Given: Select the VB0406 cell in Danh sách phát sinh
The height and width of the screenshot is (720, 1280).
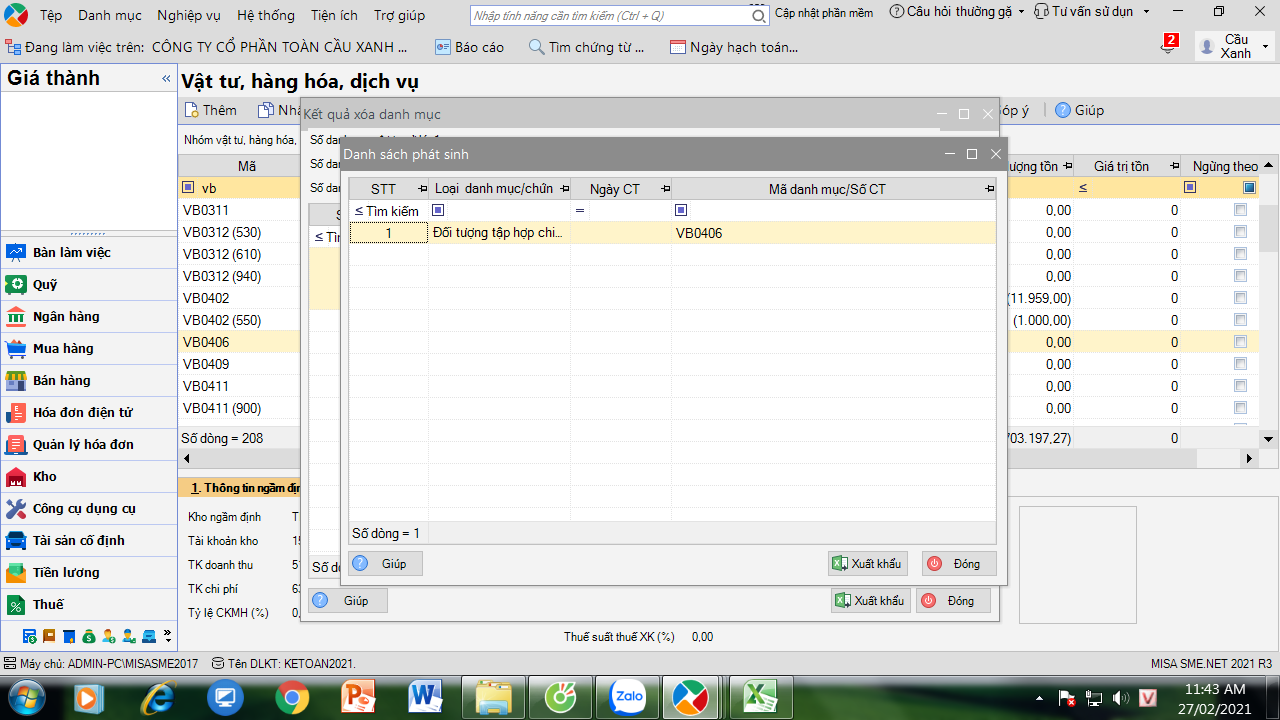Looking at the screenshot, I should (833, 233).
